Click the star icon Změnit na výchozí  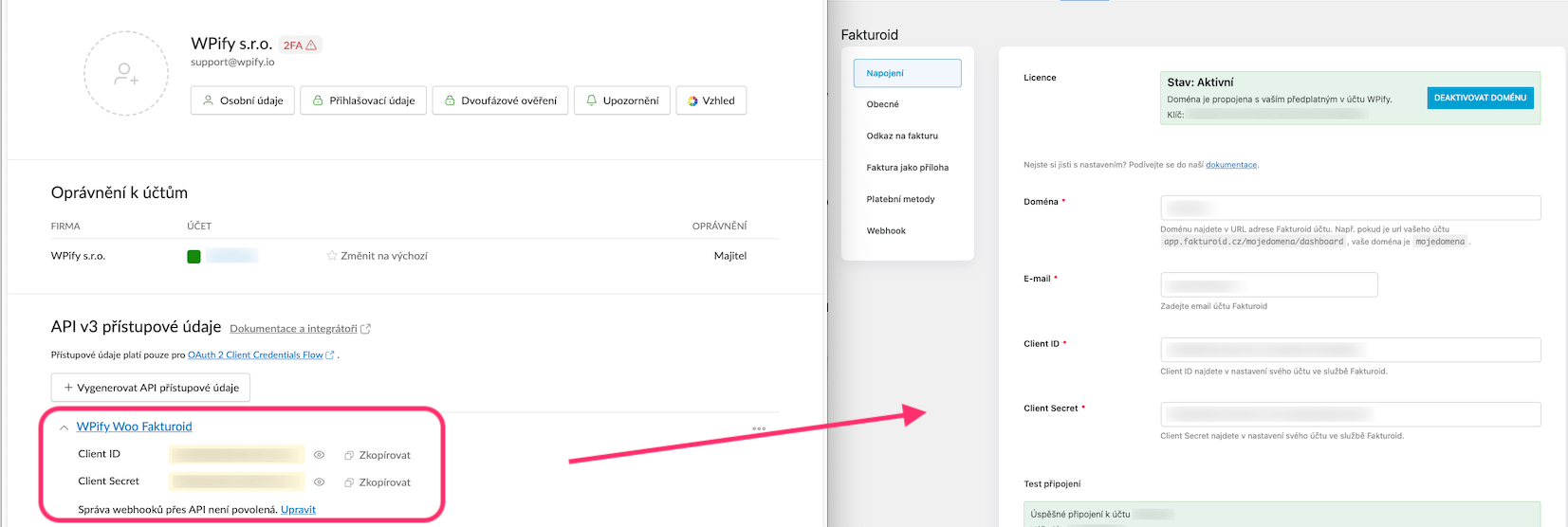click(x=332, y=256)
